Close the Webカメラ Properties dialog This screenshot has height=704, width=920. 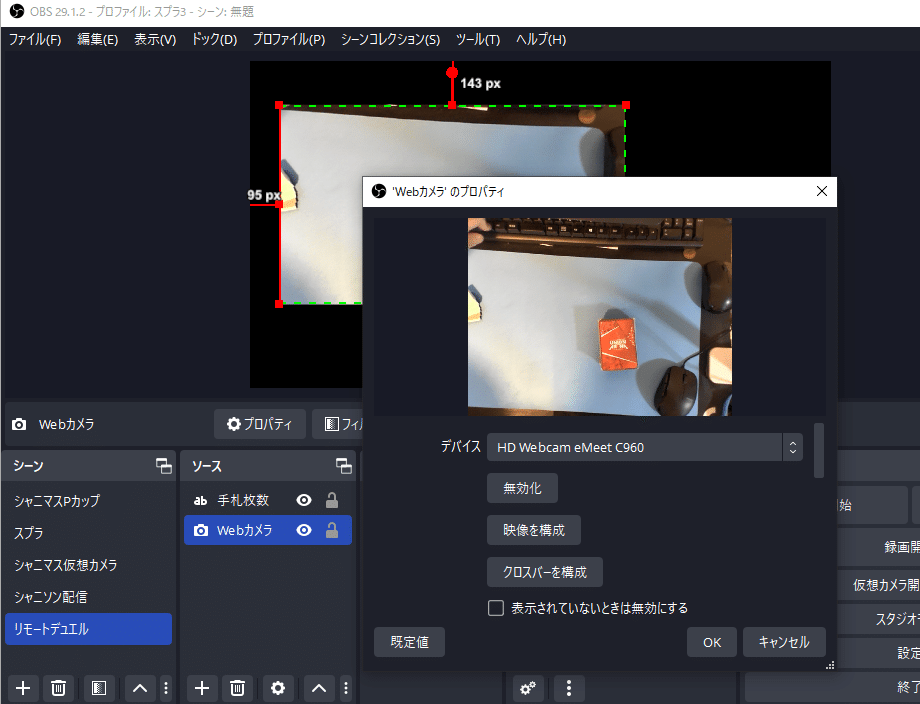coord(821,191)
